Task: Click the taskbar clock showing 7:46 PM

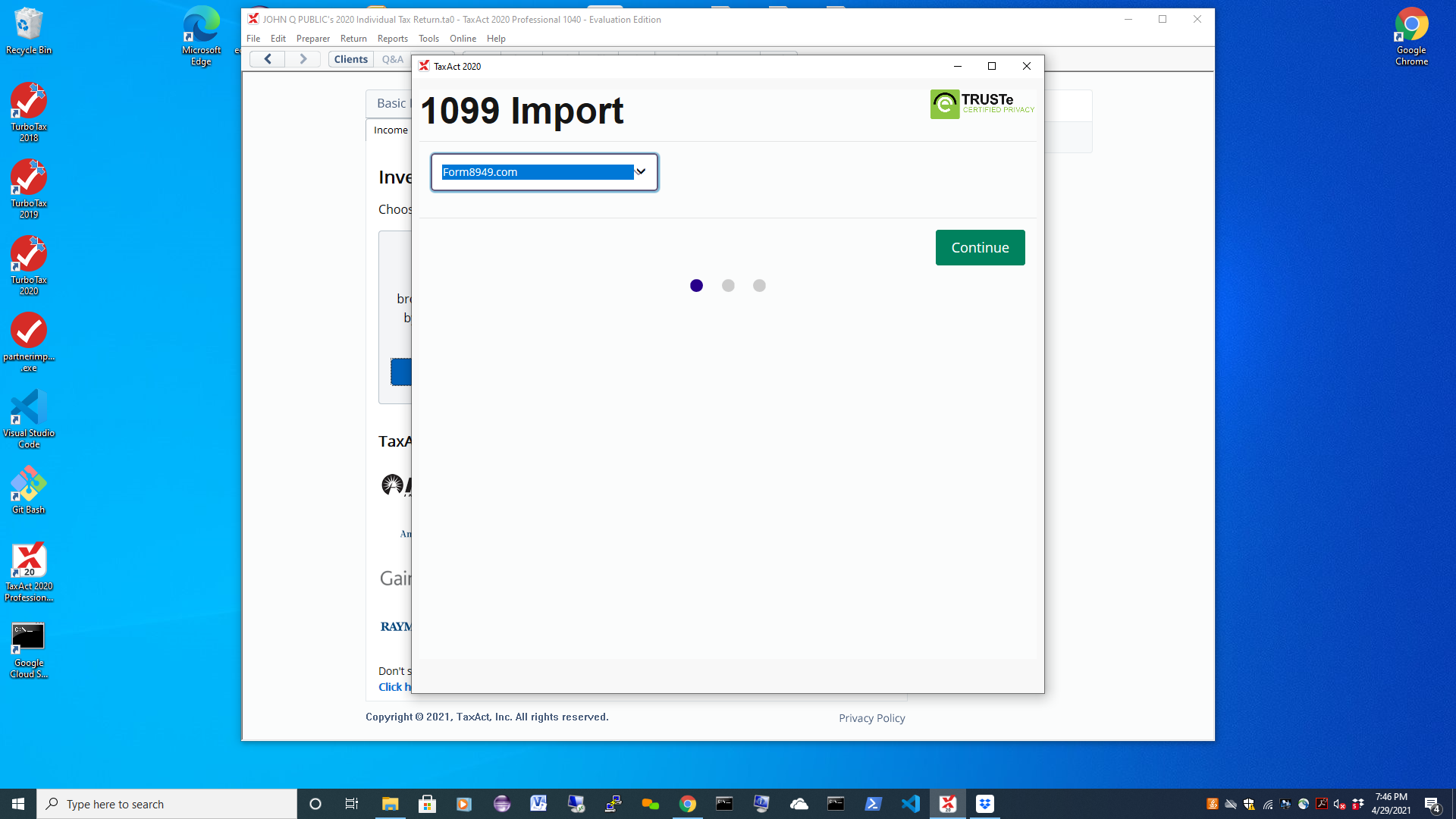Action: point(1391,804)
